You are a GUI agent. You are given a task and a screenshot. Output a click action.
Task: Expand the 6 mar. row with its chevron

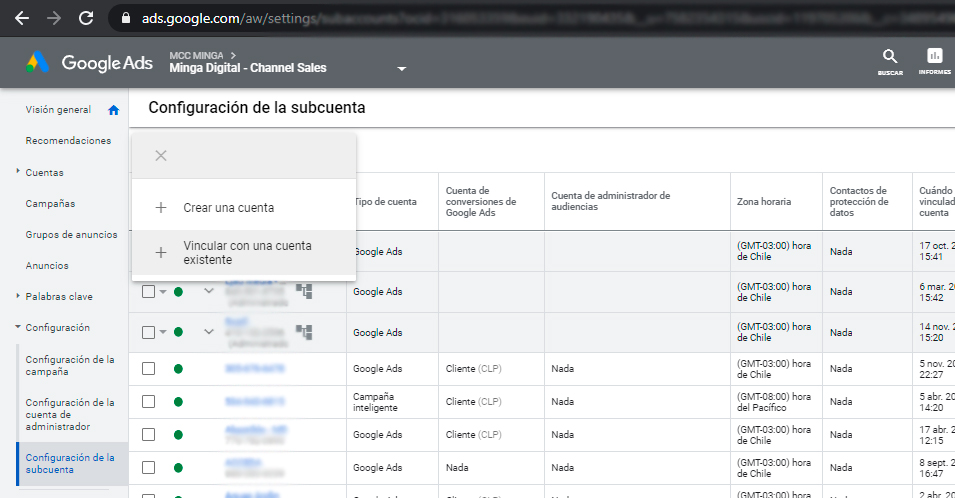(x=209, y=291)
